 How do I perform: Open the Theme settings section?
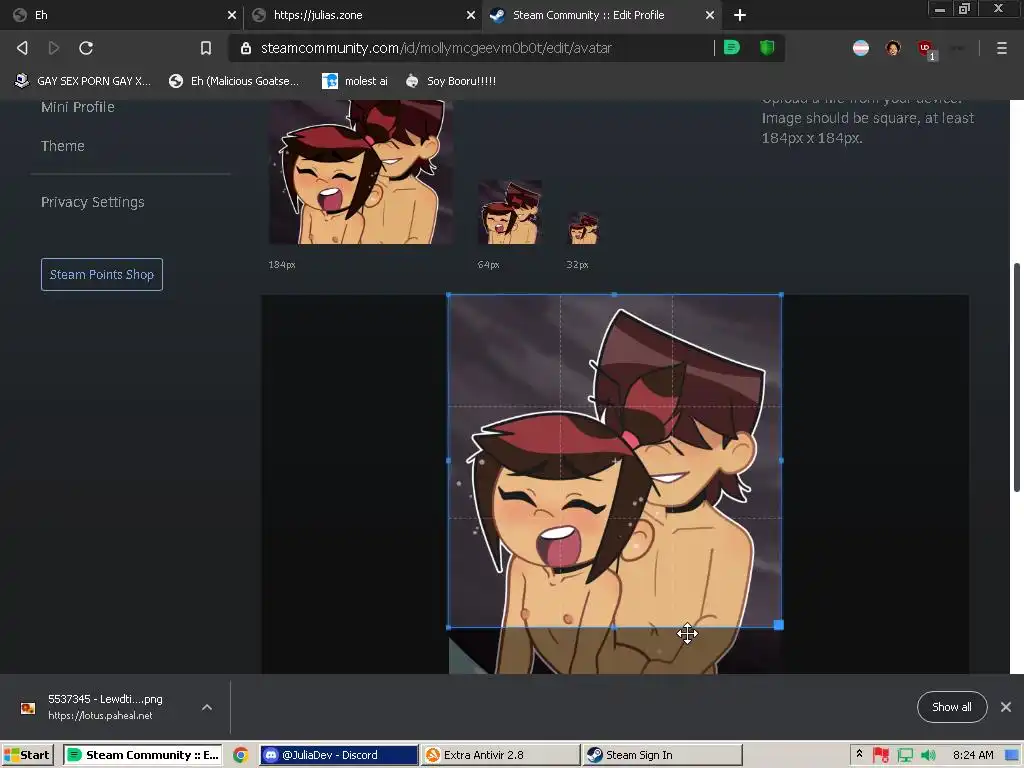[x=63, y=146]
